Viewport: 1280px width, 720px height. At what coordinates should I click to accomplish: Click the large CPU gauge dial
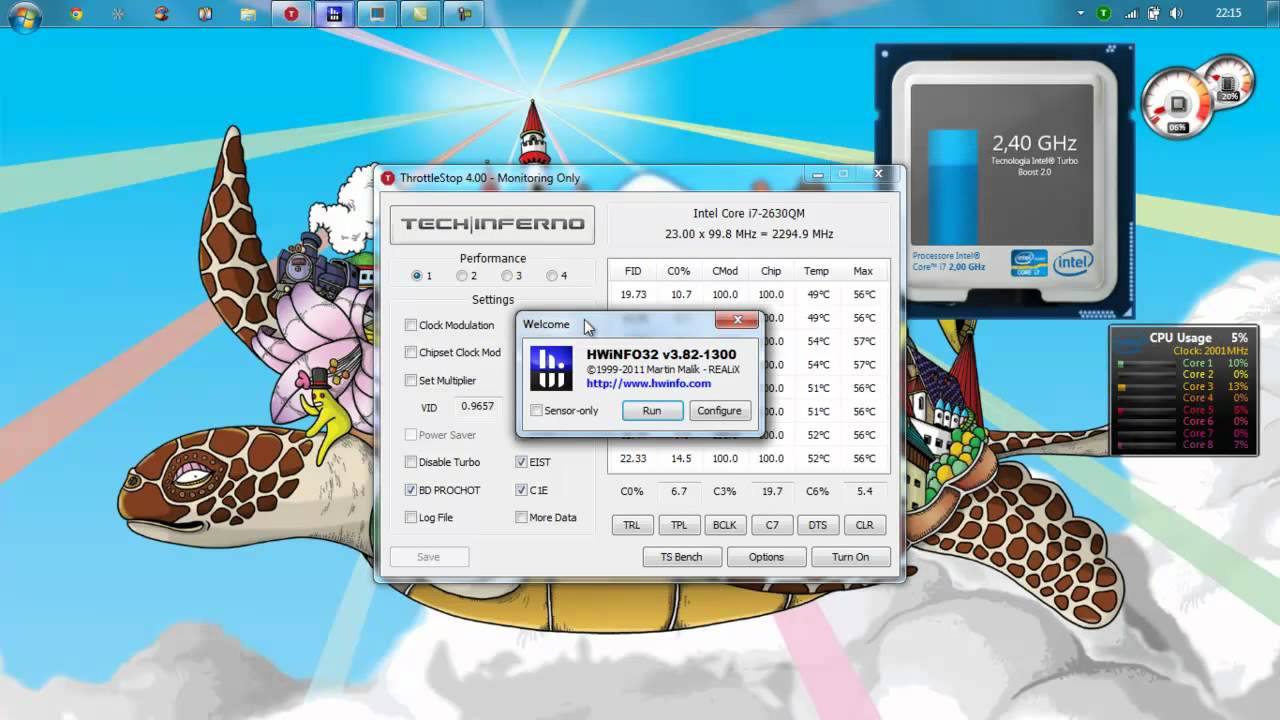(1177, 103)
